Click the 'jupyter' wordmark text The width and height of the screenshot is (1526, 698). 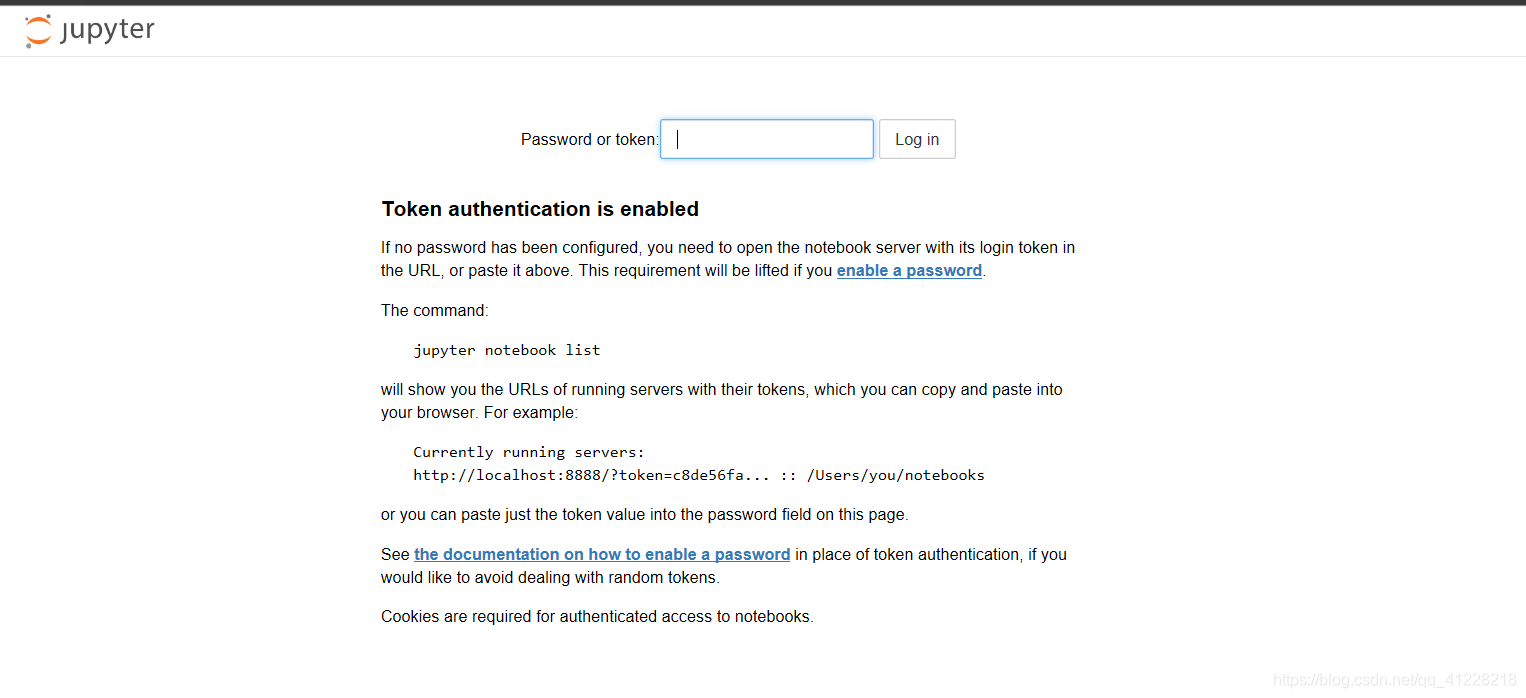coord(109,31)
